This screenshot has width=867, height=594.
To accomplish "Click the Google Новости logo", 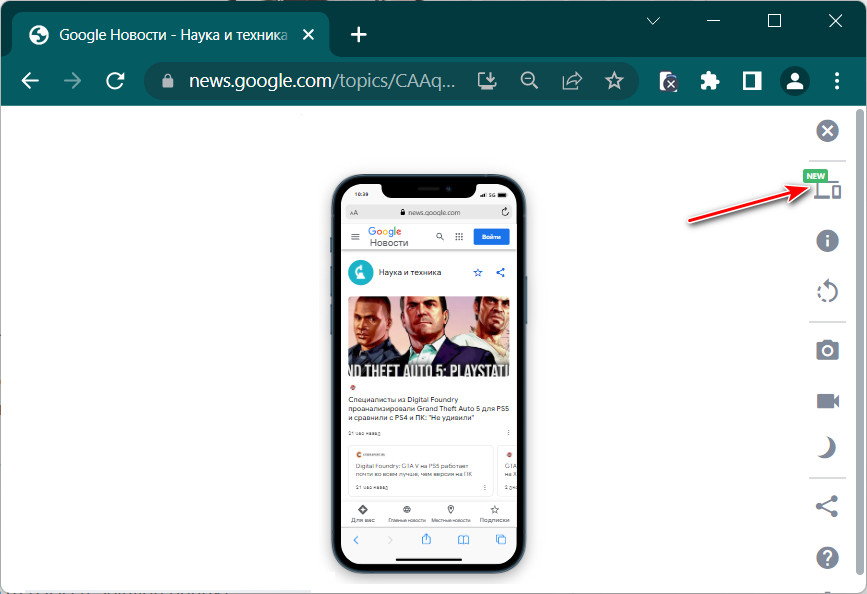I will coord(388,237).
